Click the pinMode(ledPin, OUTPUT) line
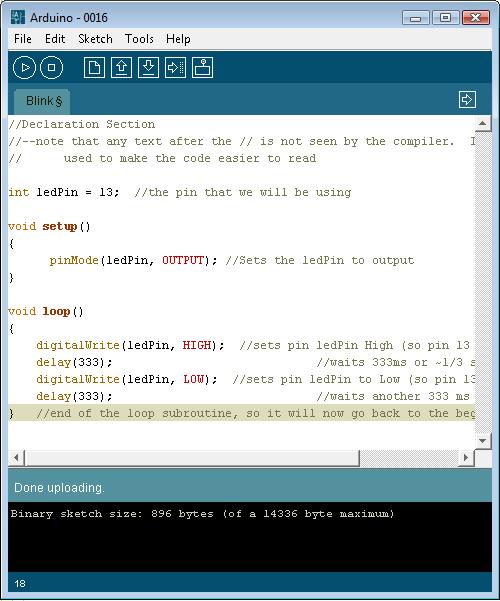 click(232, 260)
